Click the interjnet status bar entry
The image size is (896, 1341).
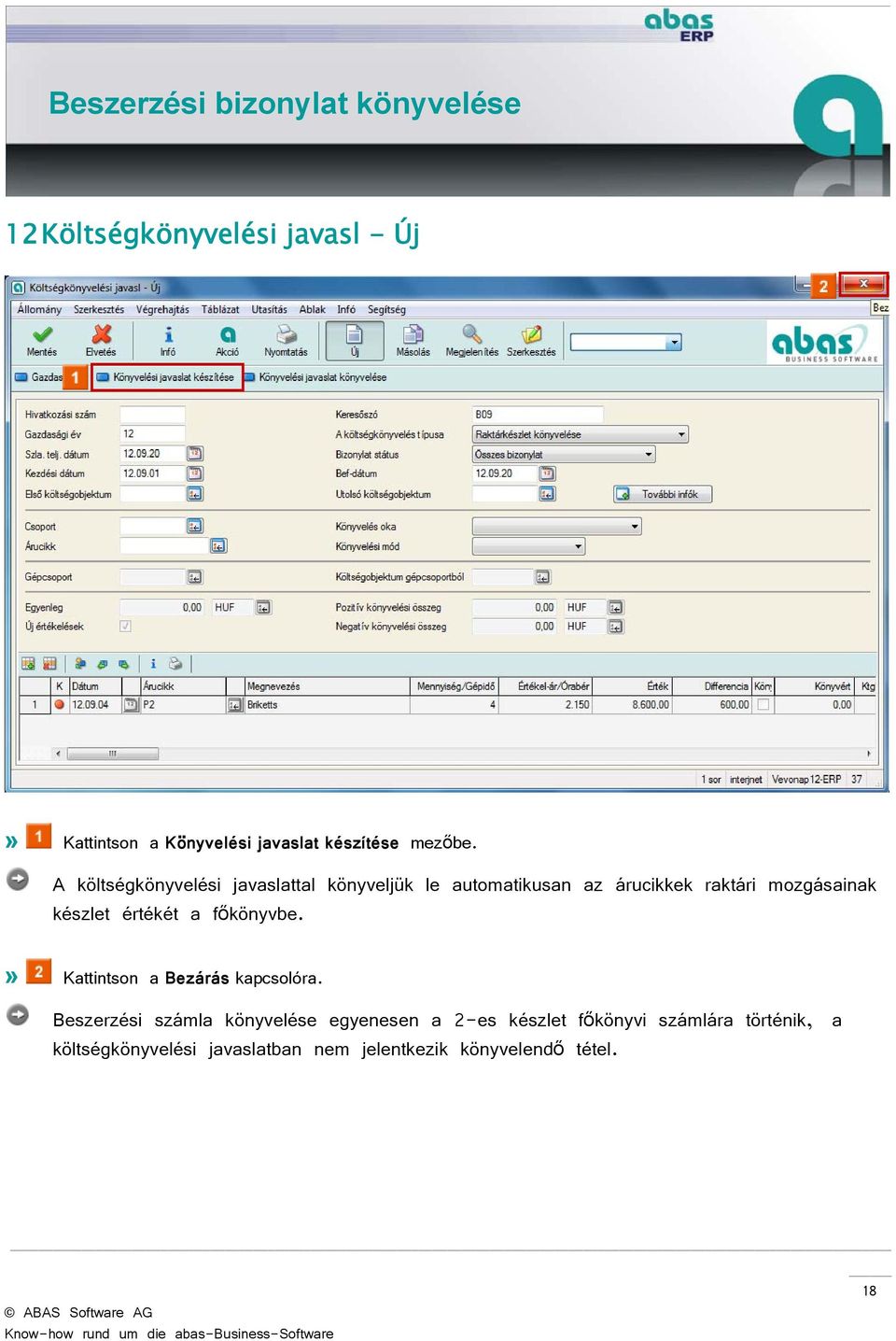pos(746,779)
